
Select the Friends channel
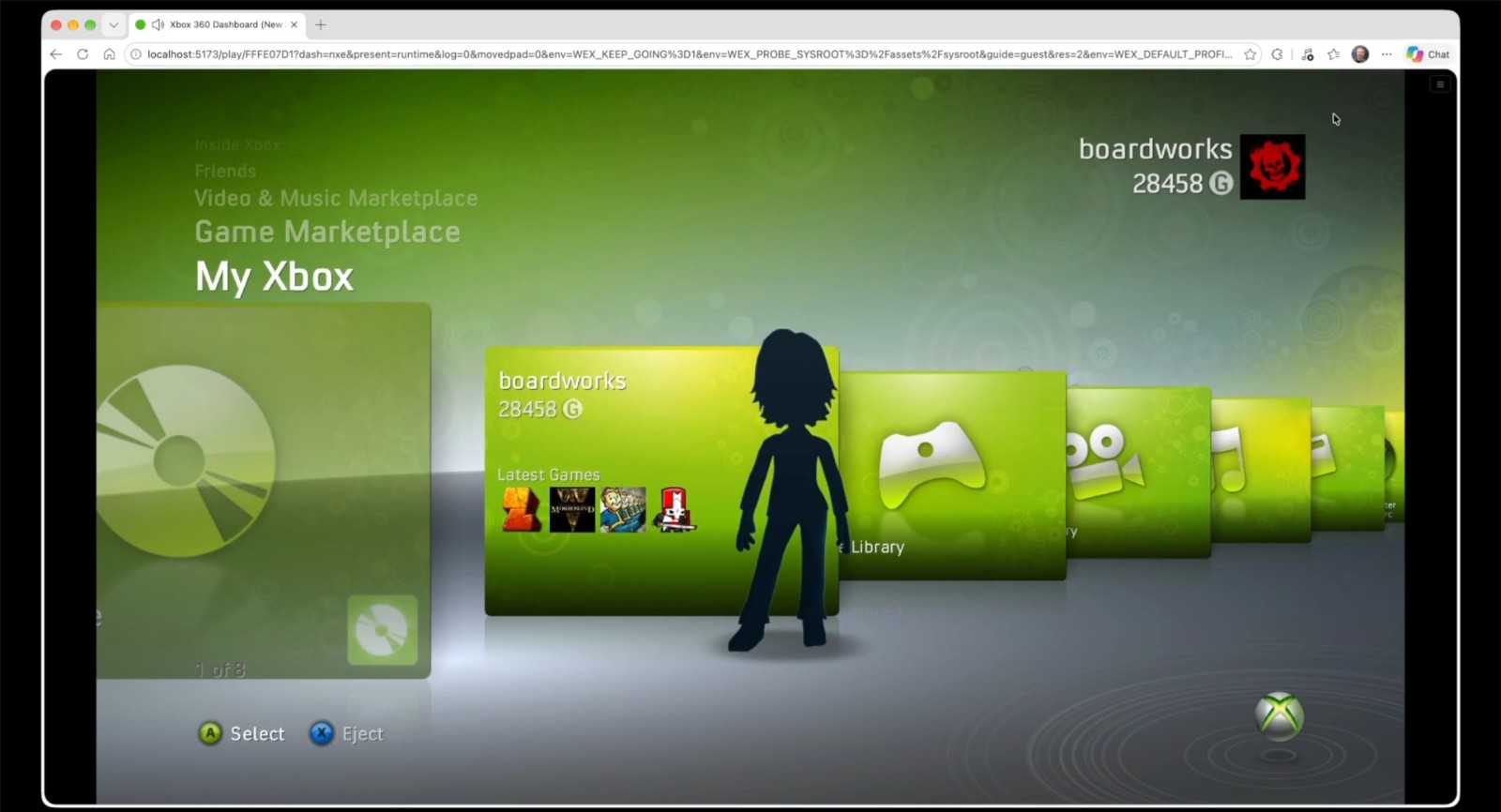(x=225, y=171)
